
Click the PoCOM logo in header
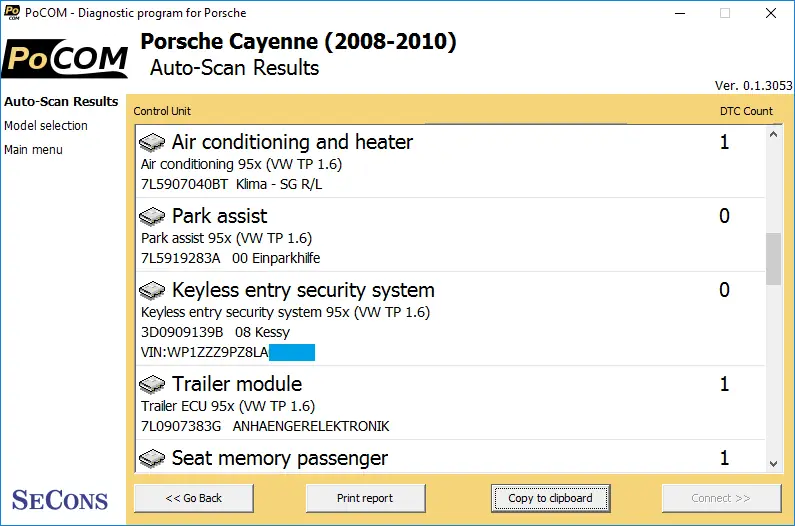(65, 58)
